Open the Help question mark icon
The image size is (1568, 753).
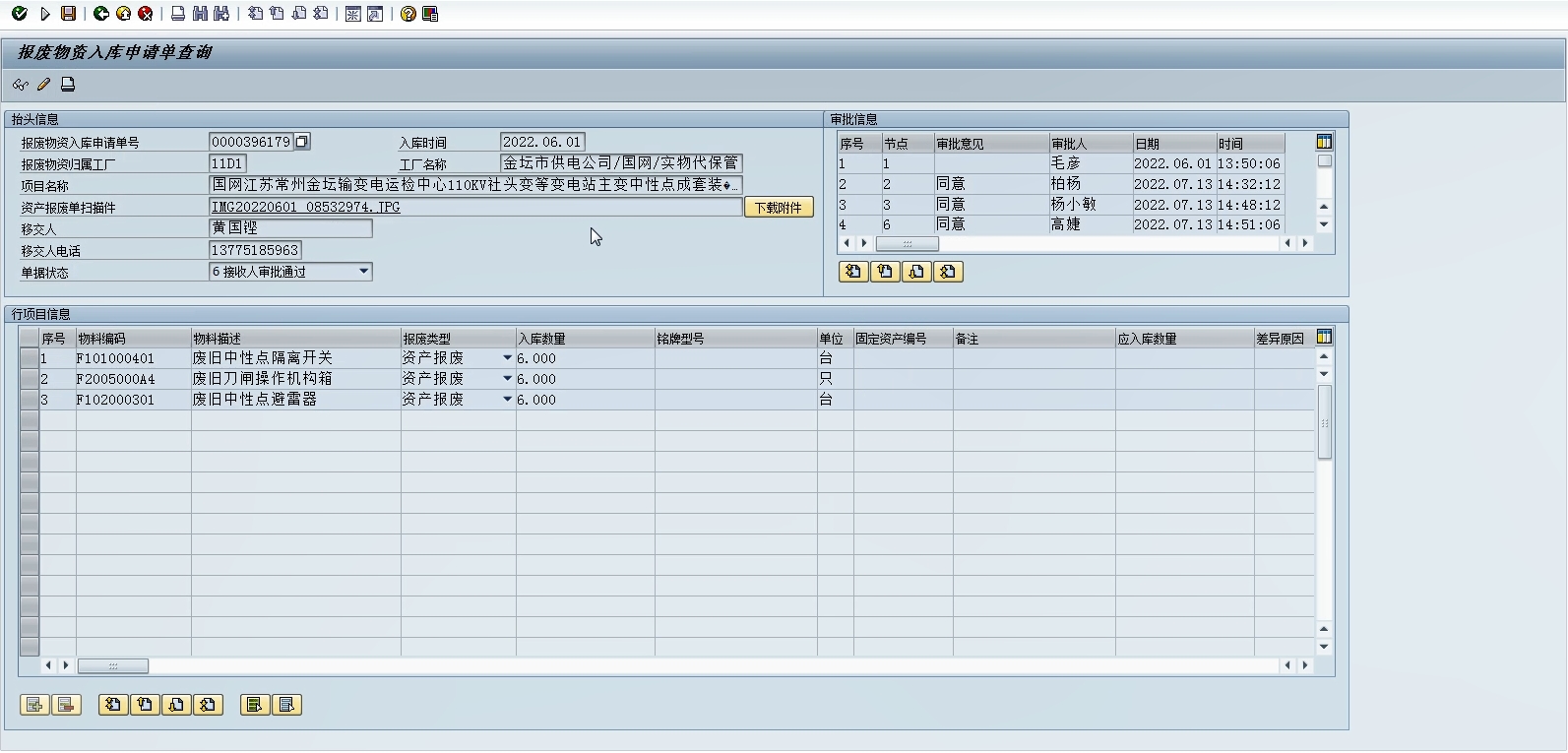408,14
